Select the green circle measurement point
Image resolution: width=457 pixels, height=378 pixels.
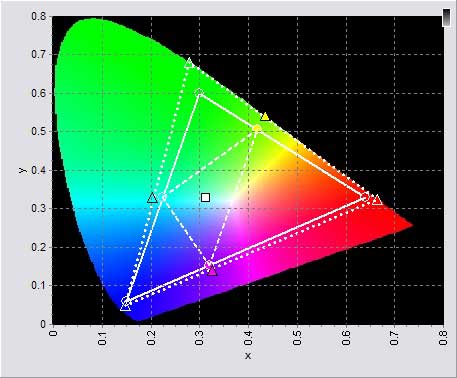tap(199, 93)
